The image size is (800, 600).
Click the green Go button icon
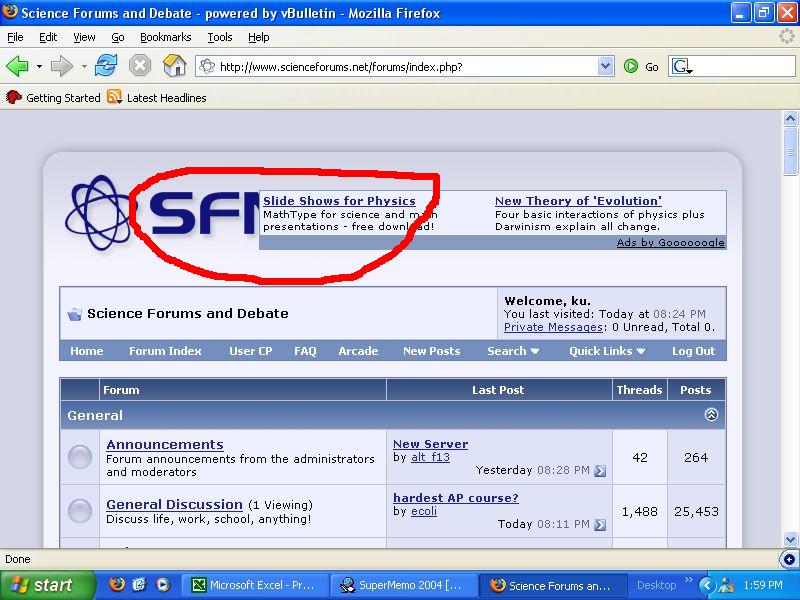(x=631, y=66)
